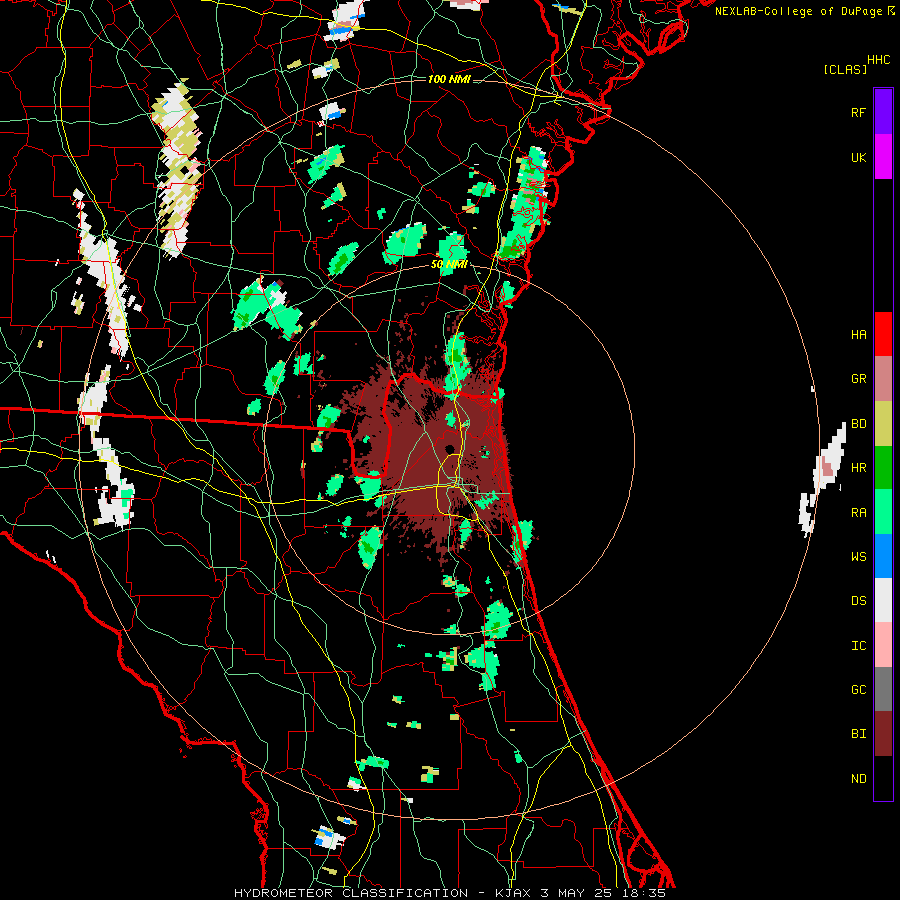Screen dimensions: 900x900
Task: Click the WS legend label
Action: (x=858, y=556)
